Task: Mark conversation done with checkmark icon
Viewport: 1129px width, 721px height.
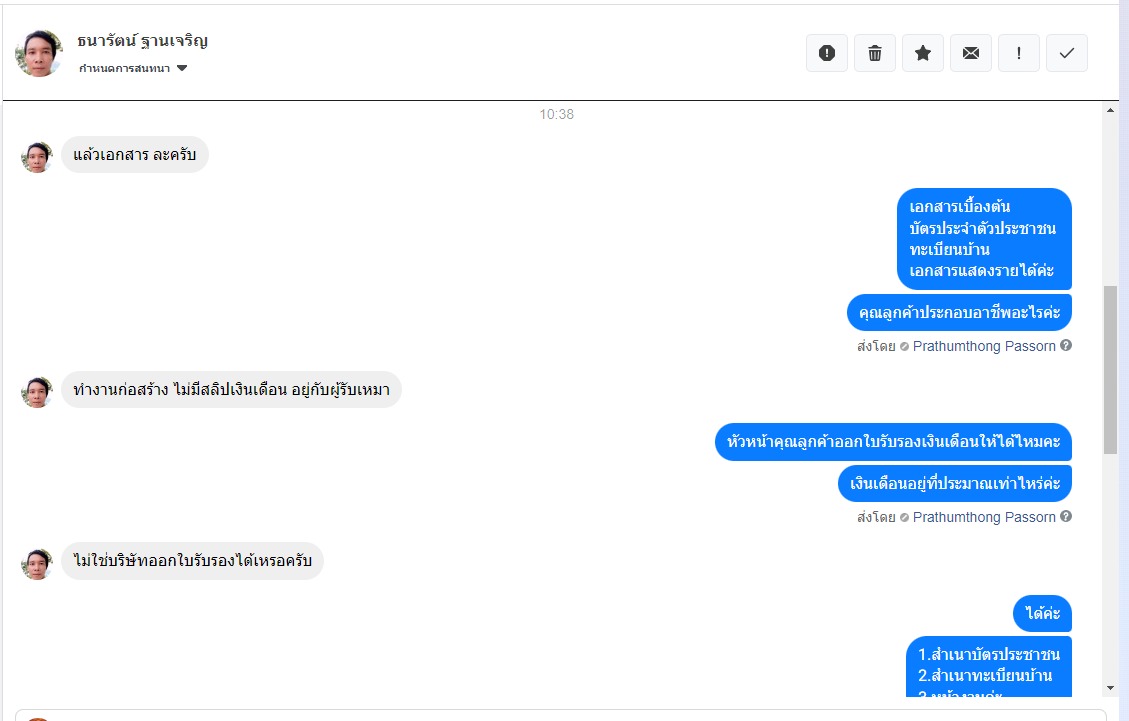Action: 1067,53
